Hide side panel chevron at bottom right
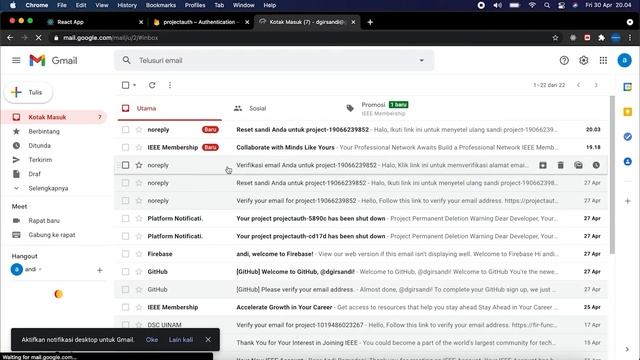Image resolution: width=640 pixels, height=360 pixels. pos(627,349)
